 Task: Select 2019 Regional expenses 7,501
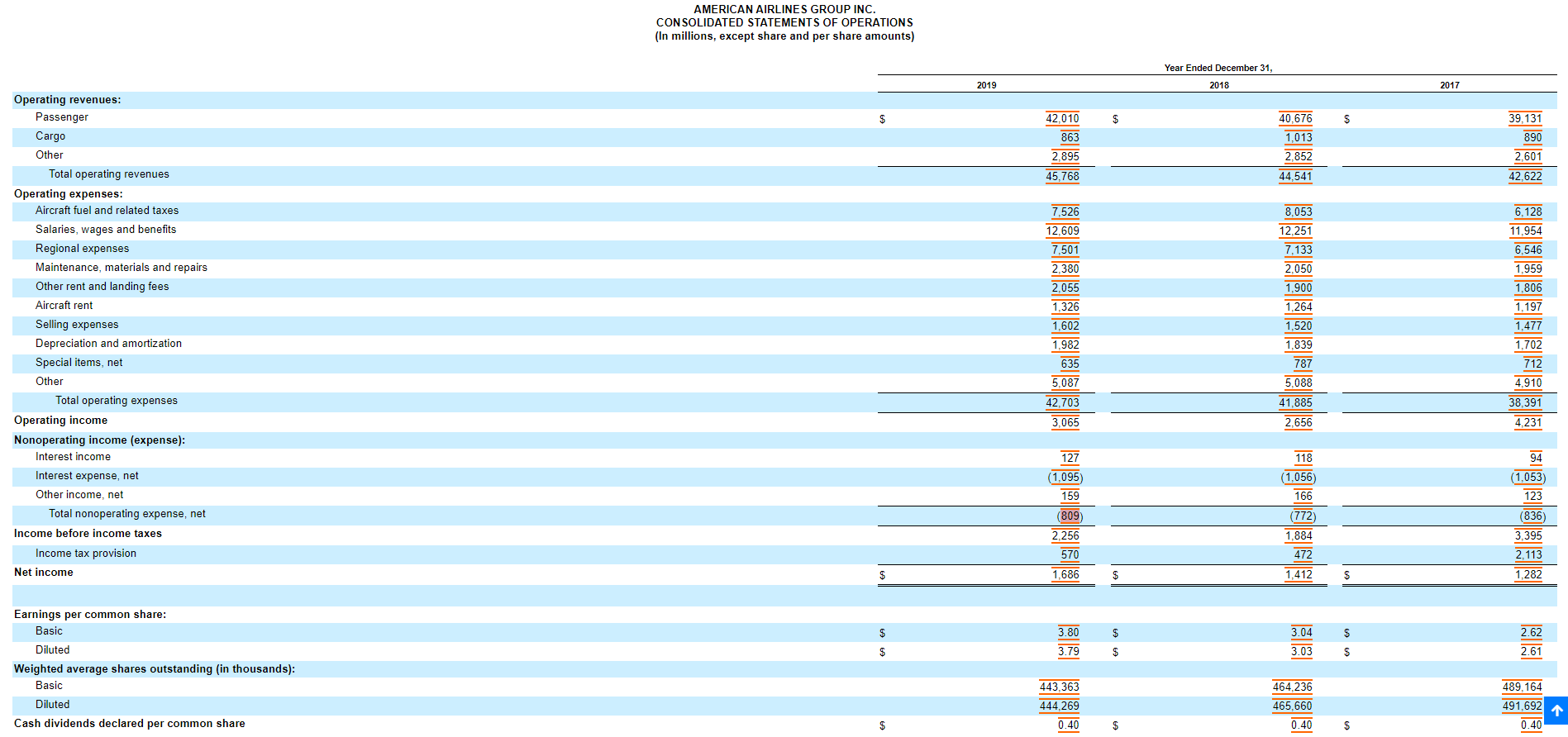[x=1065, y=250]
